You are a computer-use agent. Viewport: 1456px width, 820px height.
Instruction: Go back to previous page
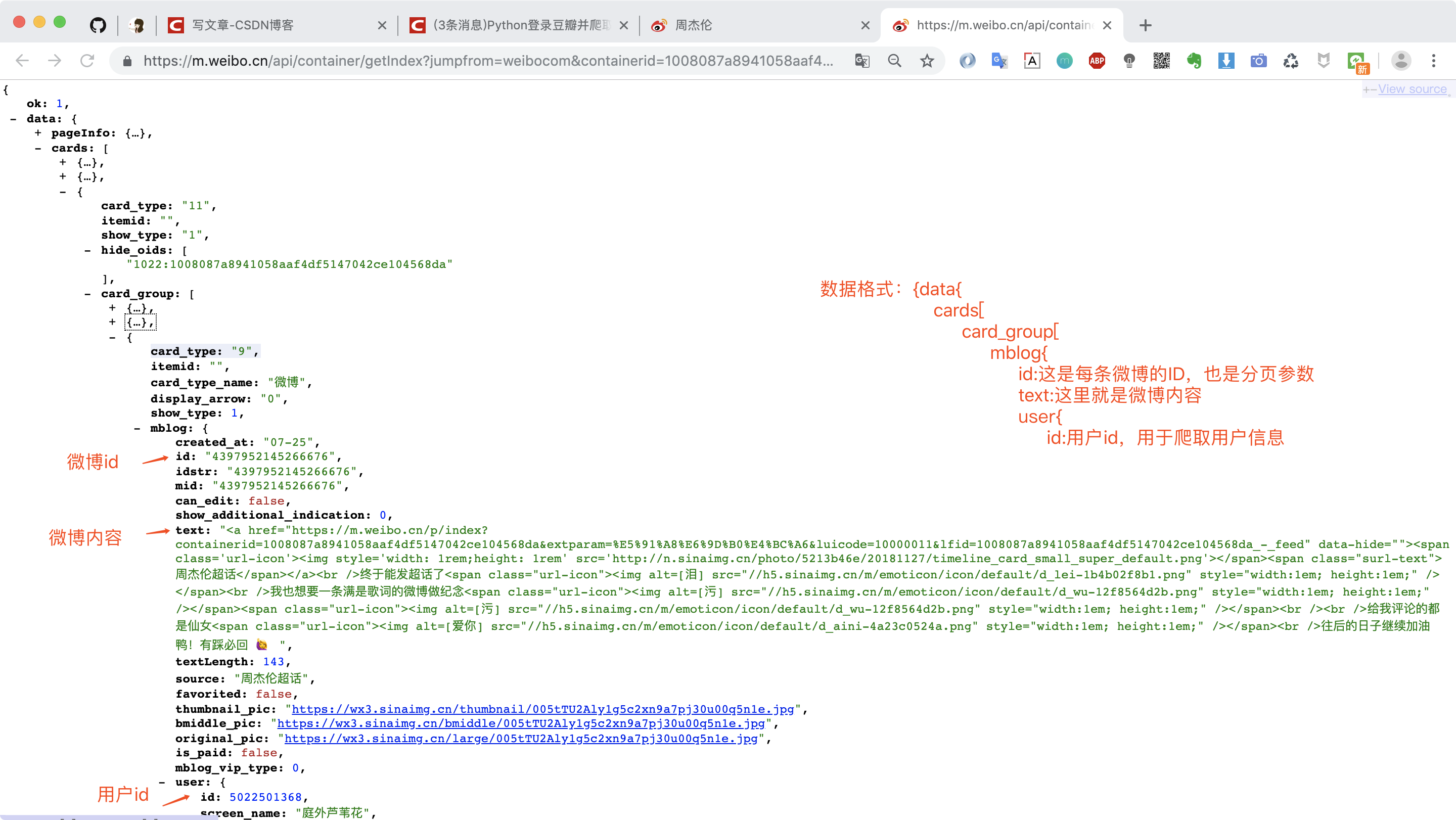[x=22, y=61]
